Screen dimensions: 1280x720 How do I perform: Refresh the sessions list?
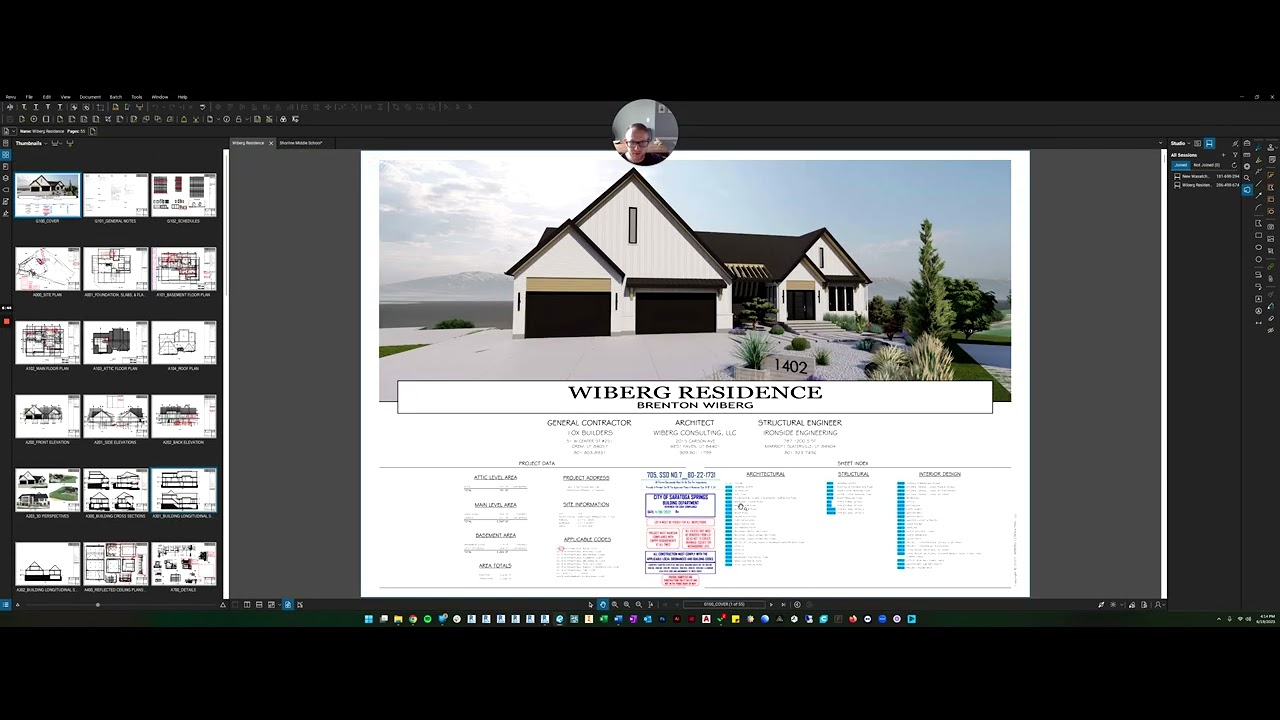pyautogui.click(x=1234, y=166)
